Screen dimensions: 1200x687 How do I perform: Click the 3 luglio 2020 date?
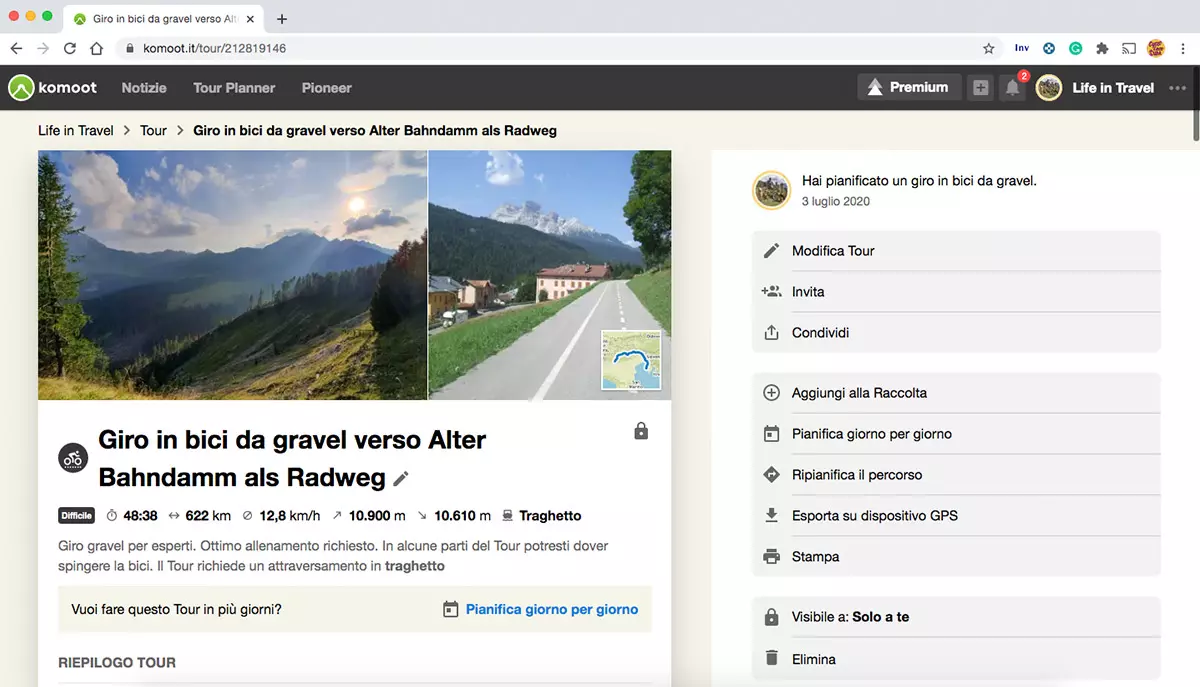(x=836, y=201)
